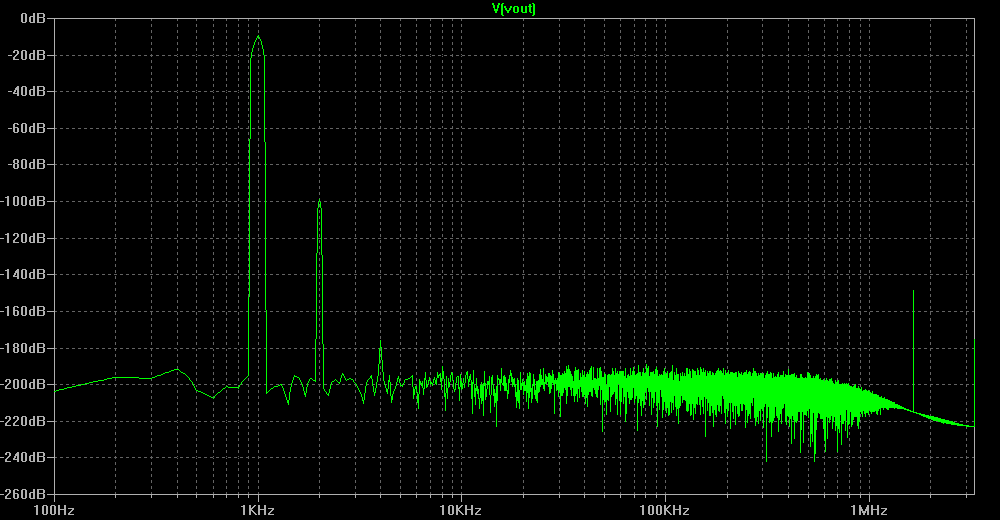Viewport: 1000px width, 520px height.
Task: Click the 0dB axis label
Action: point(33,19)
